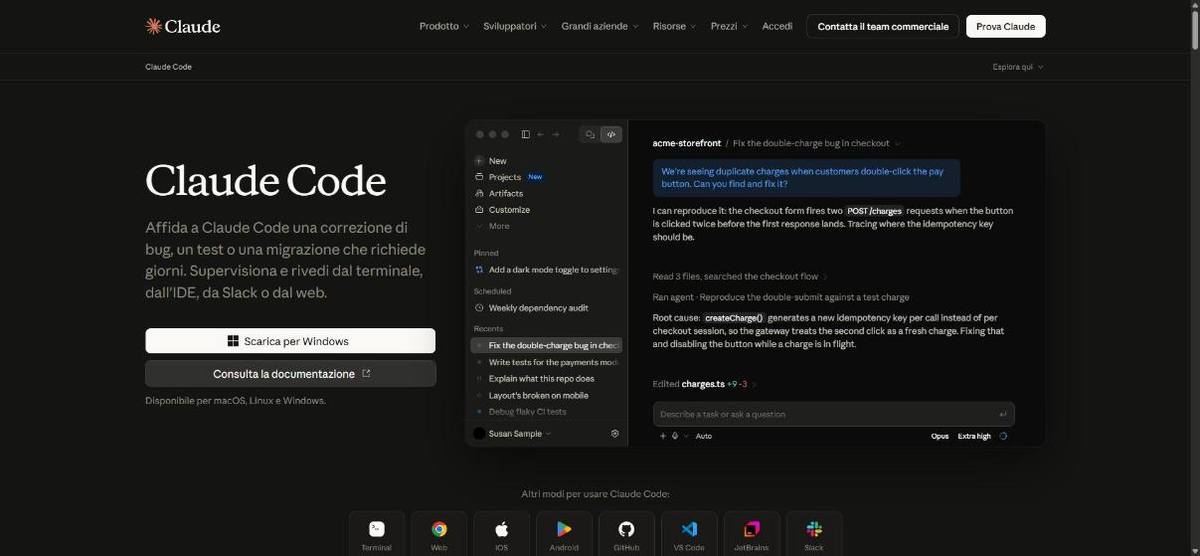
Task: Expand the session title dropdown chevron
Action: (898, 143)
